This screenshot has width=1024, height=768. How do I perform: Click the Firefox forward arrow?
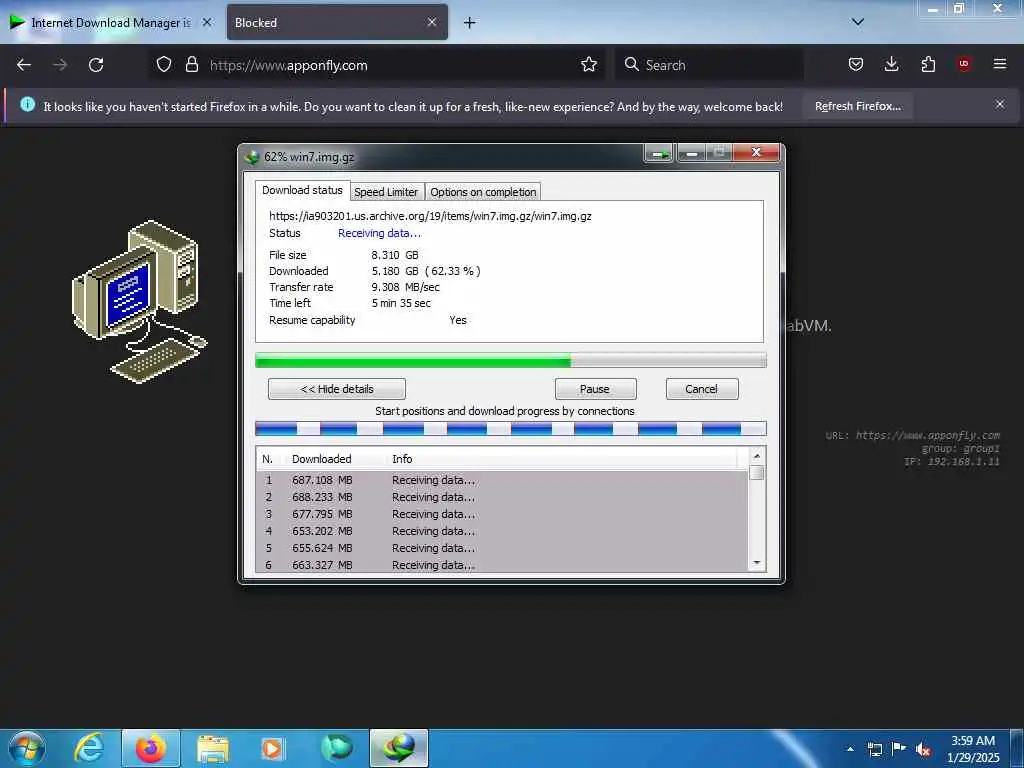pos(60,65)
